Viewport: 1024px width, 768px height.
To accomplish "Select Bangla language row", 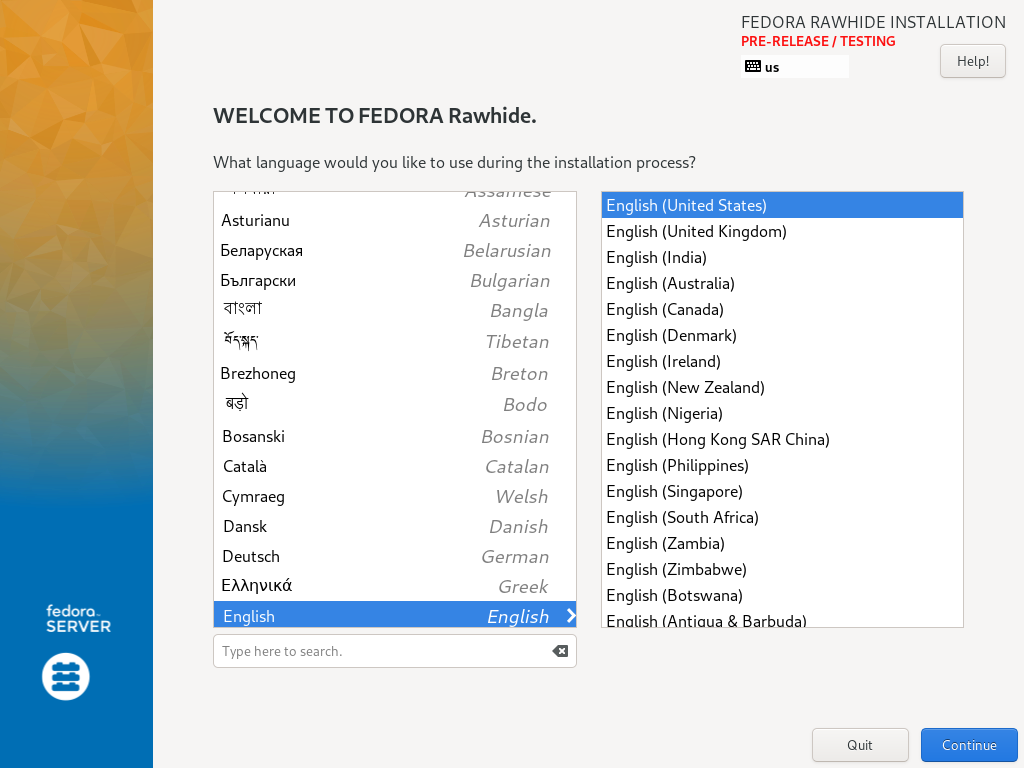I will [x=394, y=311].
